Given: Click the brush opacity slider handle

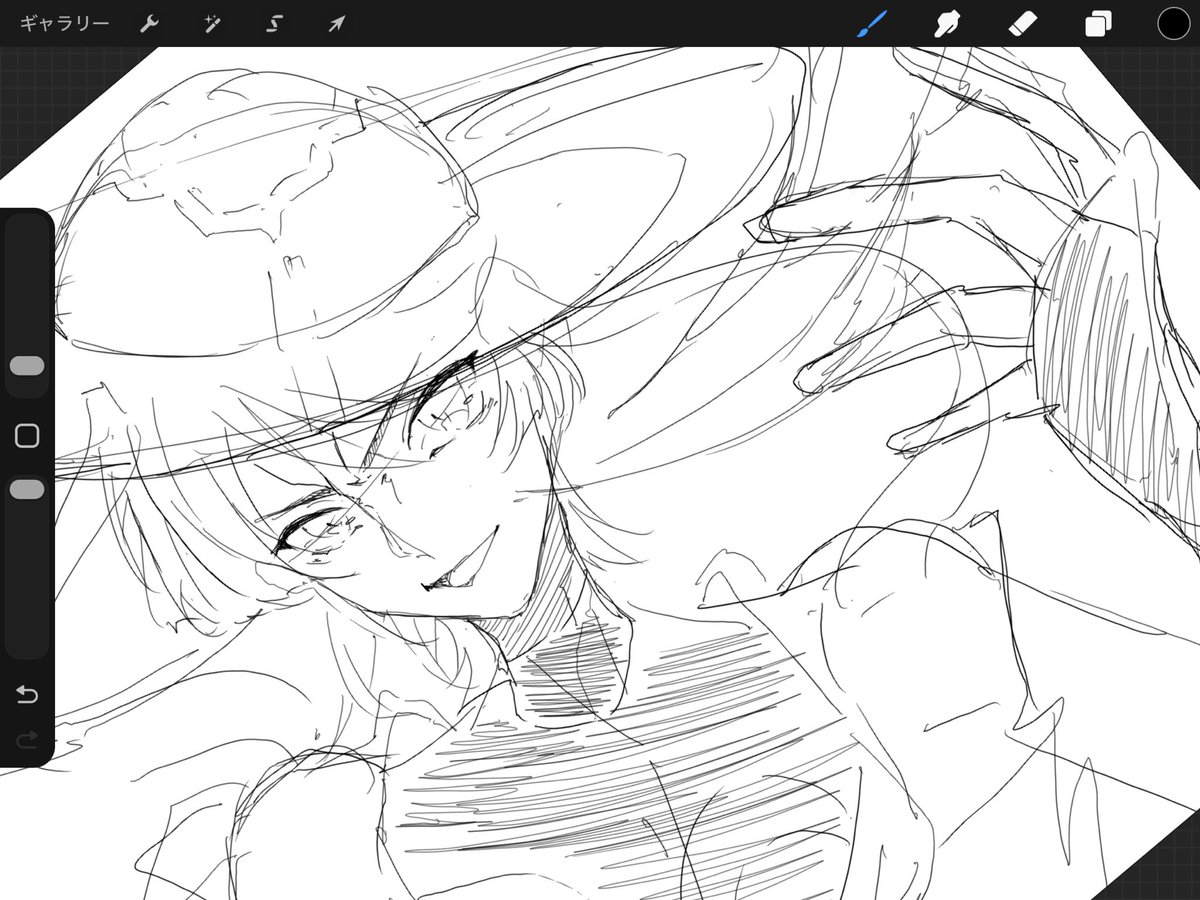Looking at the screenshot, I should [x=27, y=489].
